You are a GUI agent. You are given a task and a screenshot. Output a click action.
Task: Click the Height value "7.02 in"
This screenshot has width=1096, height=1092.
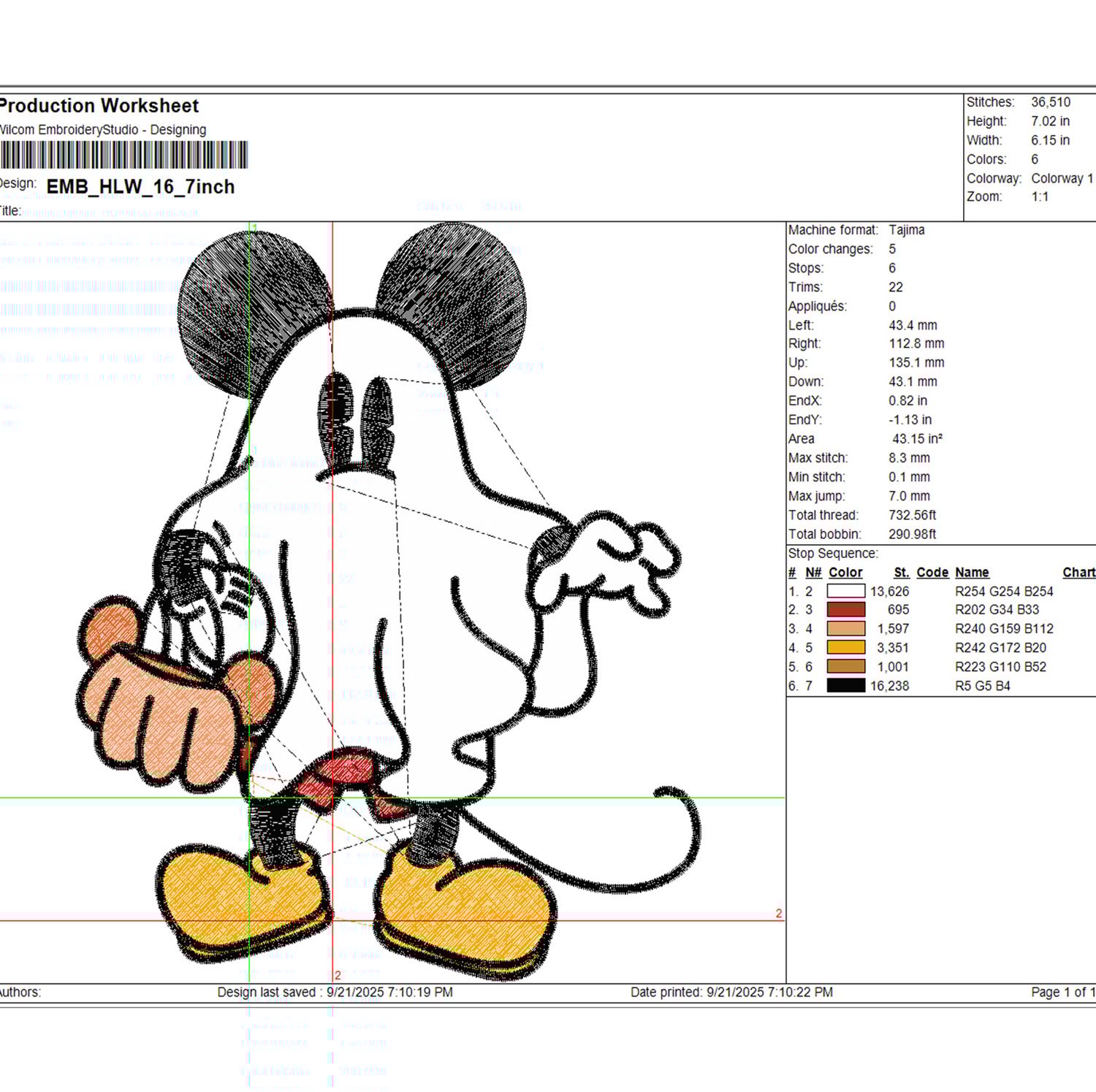pos(1050,121)
